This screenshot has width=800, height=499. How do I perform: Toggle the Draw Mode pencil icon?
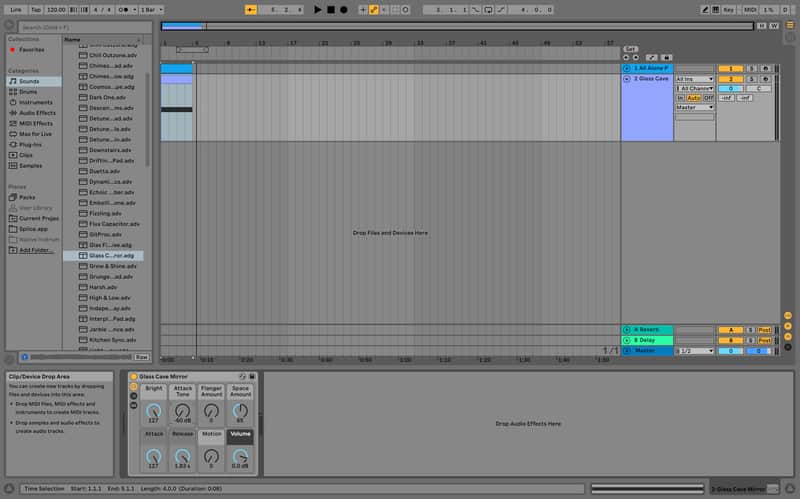[705, 10]
